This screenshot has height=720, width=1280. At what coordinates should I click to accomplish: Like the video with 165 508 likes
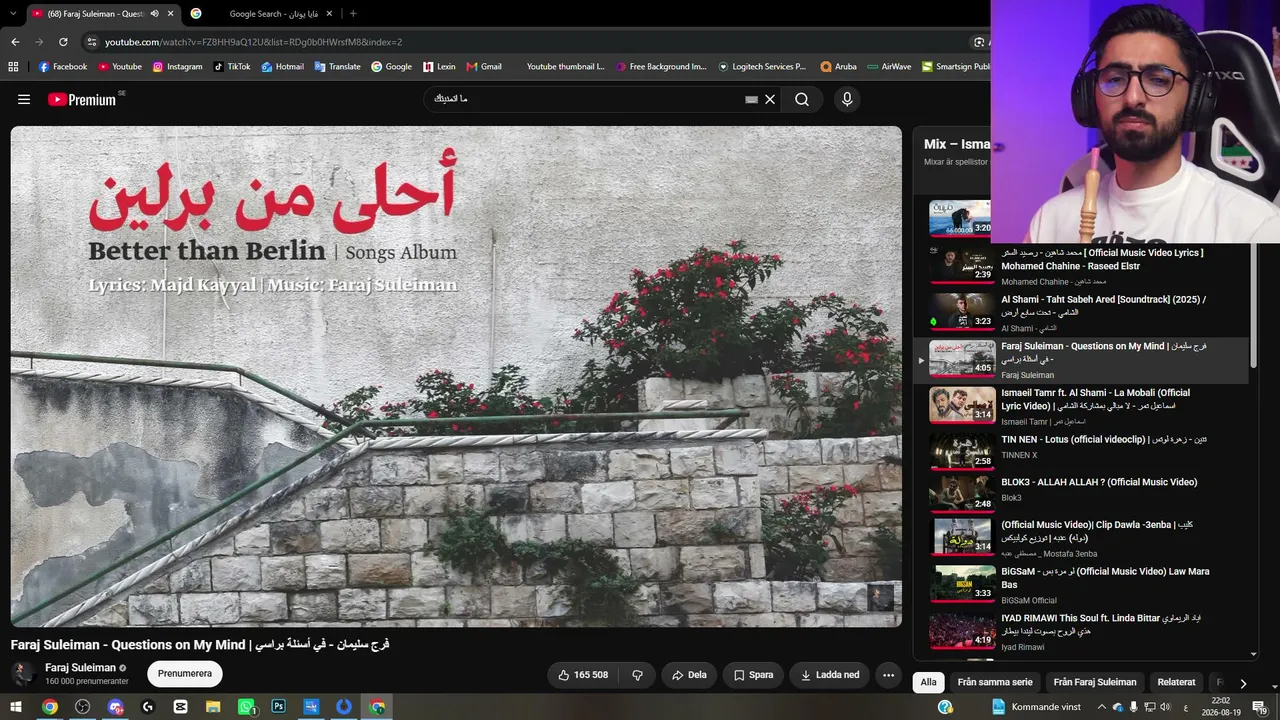(x=583, y=675)
